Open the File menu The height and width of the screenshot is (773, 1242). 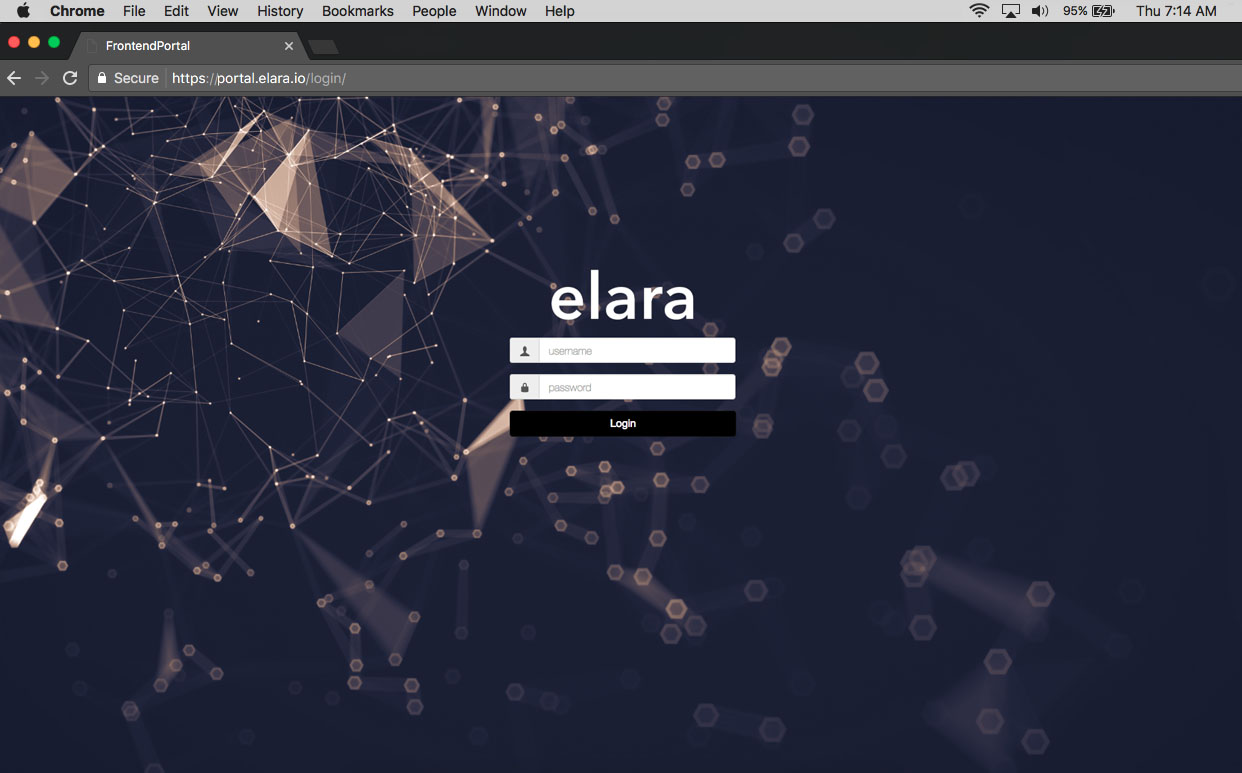coord(134,11)
